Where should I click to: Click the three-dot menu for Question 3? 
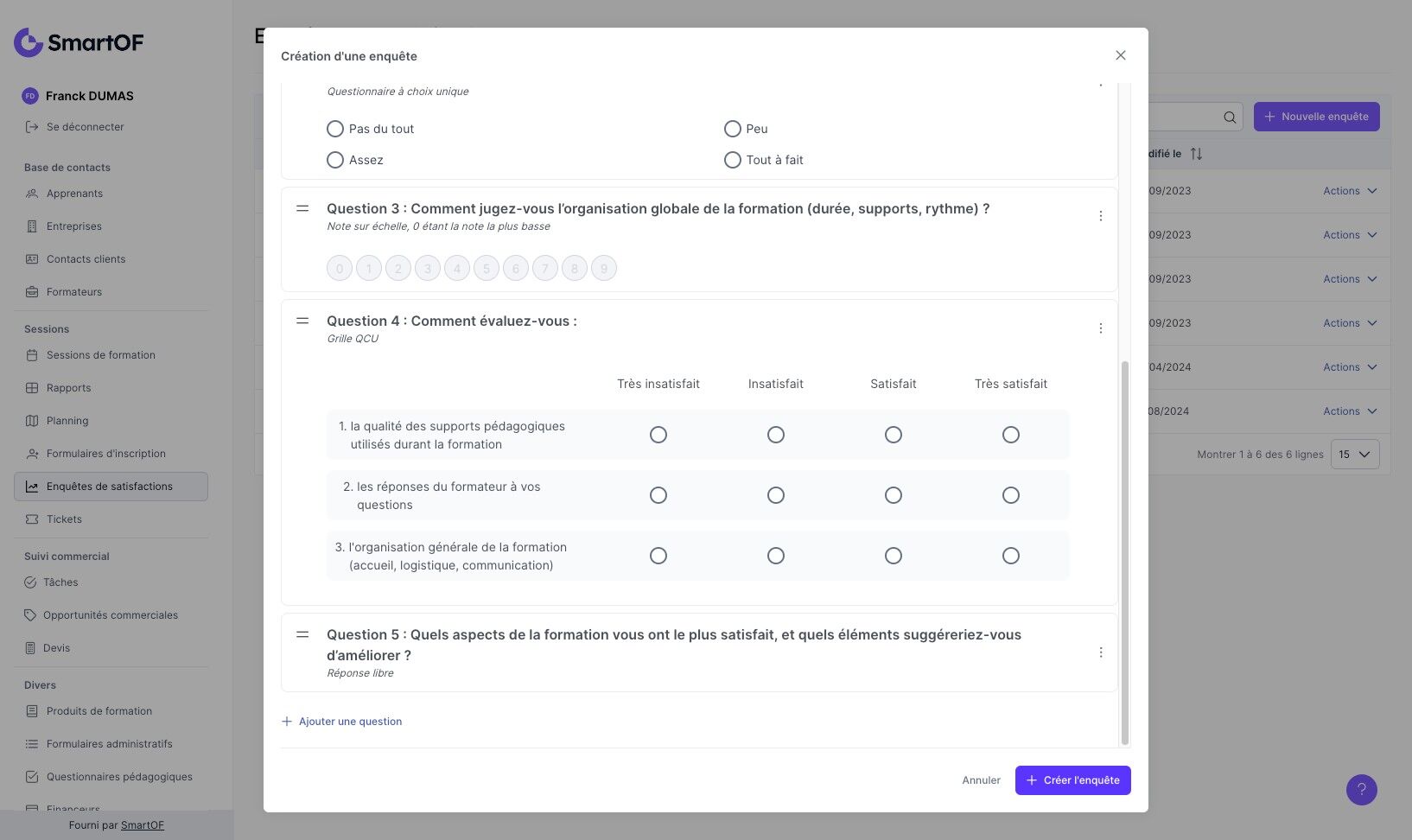coord(1100,216)
